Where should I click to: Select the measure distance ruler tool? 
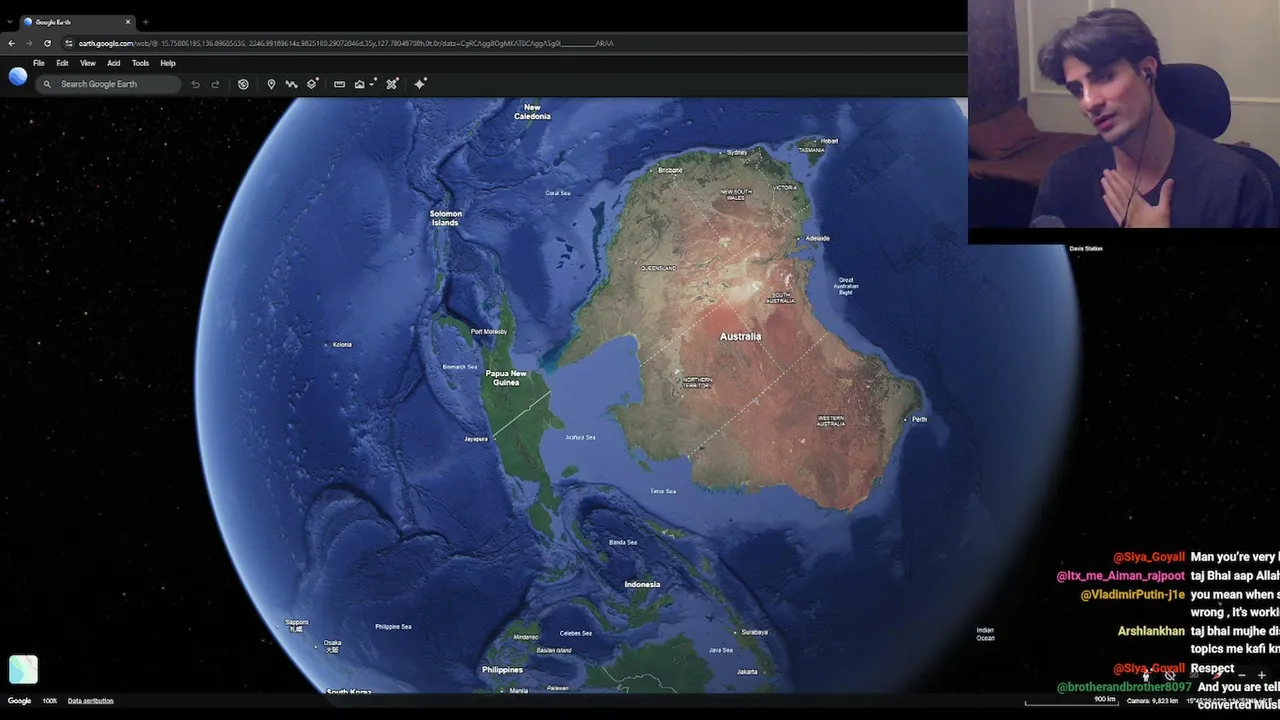pyautogui.click(x=339, y=84)
